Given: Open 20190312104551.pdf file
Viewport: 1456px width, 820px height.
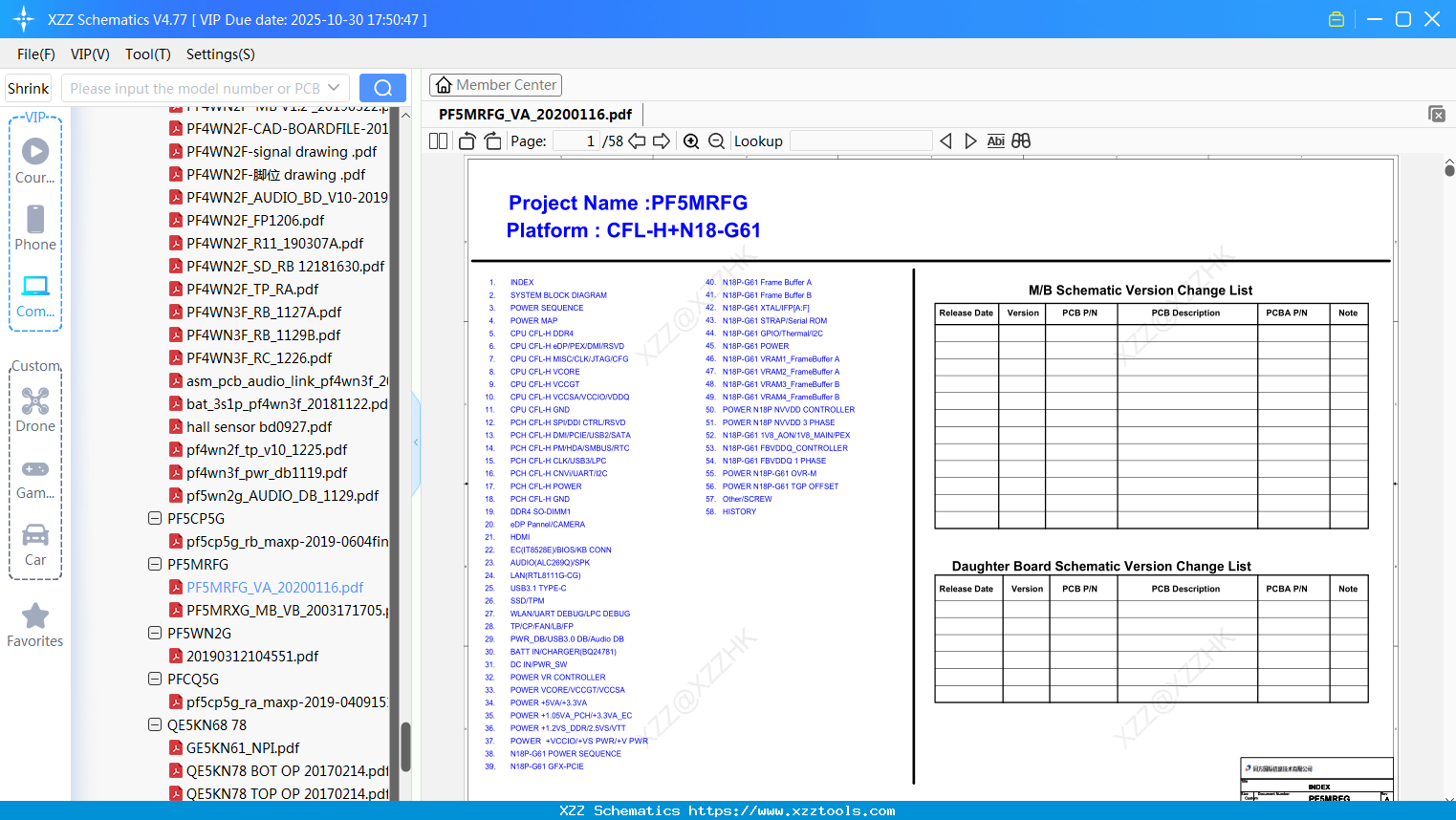Looking at the screenshot, I should [252, 656].
